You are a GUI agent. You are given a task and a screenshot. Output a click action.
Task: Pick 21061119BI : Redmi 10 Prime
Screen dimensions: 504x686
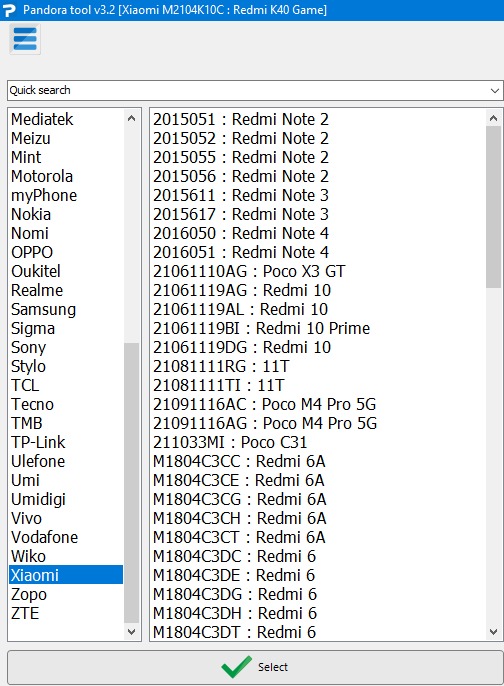coord(261,328)
